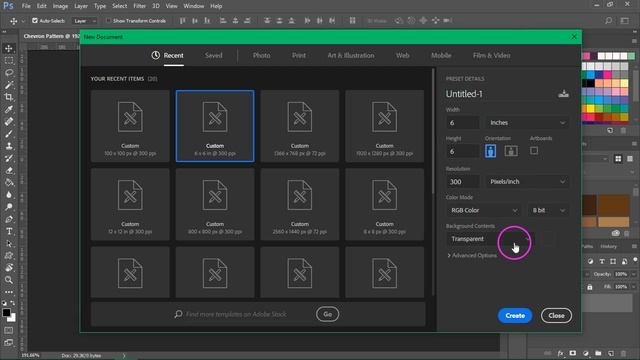Viewport: 640px width, 360px height.
Task: Open the Pixels/Inch resolution units dropdown
Action: point(527,182)
